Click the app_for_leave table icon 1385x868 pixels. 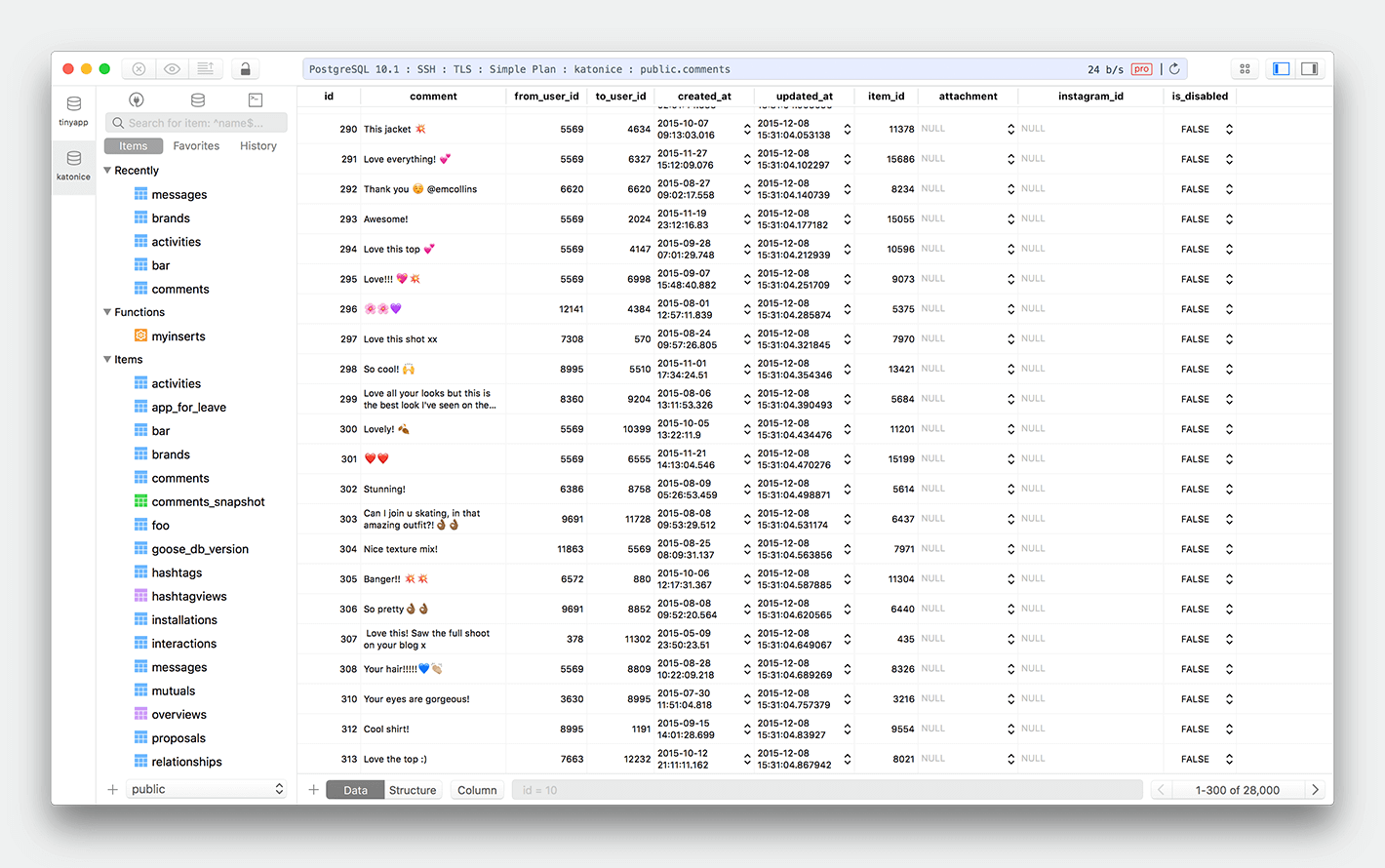pos(141,407)
